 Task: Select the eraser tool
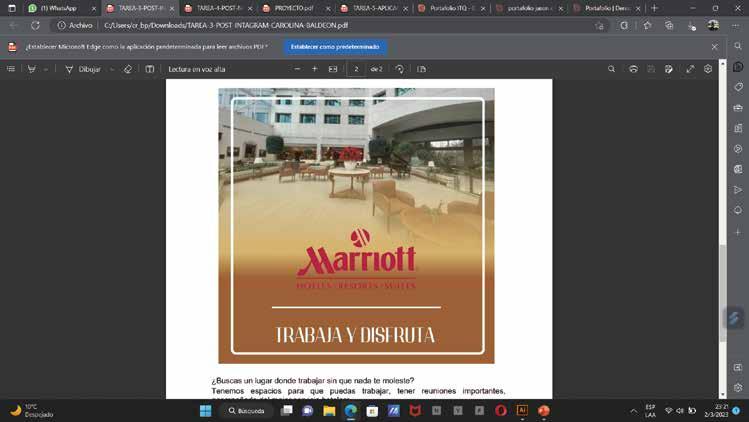point(128,69)
